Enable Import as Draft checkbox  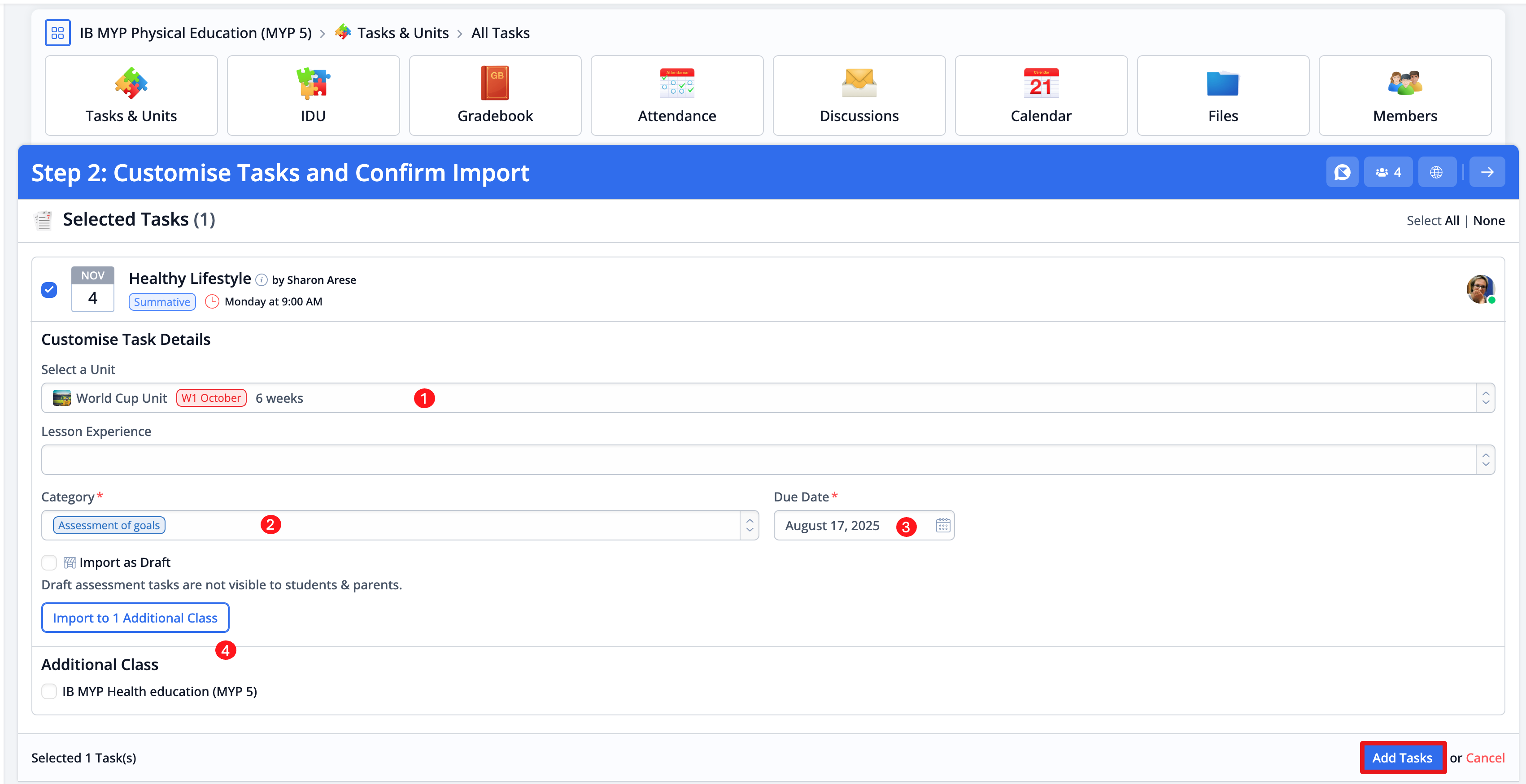coord(49,562)
